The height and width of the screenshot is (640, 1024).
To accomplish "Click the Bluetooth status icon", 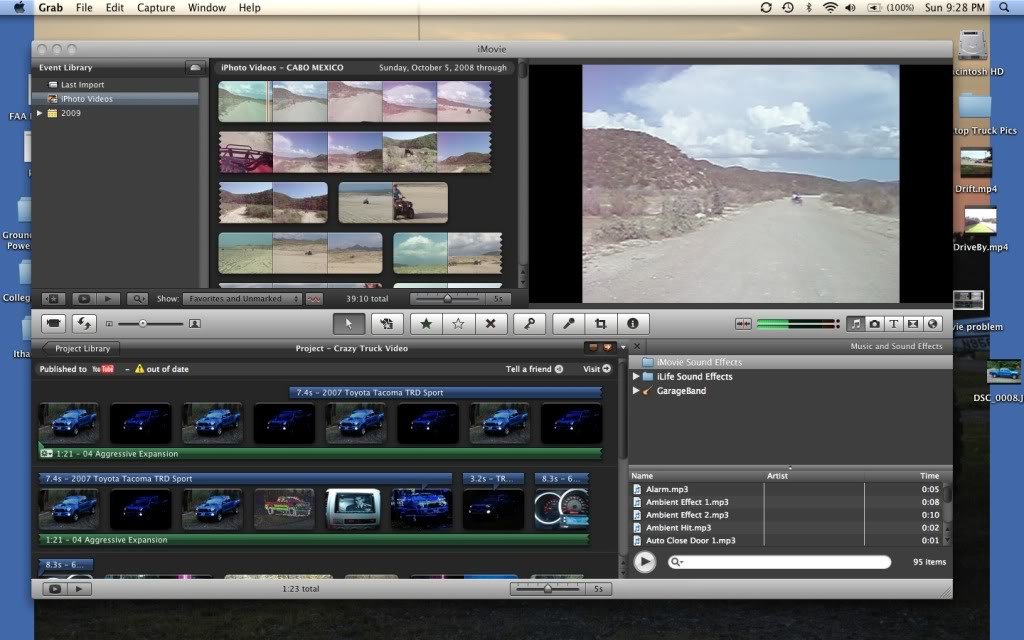I will click(808, 8).
